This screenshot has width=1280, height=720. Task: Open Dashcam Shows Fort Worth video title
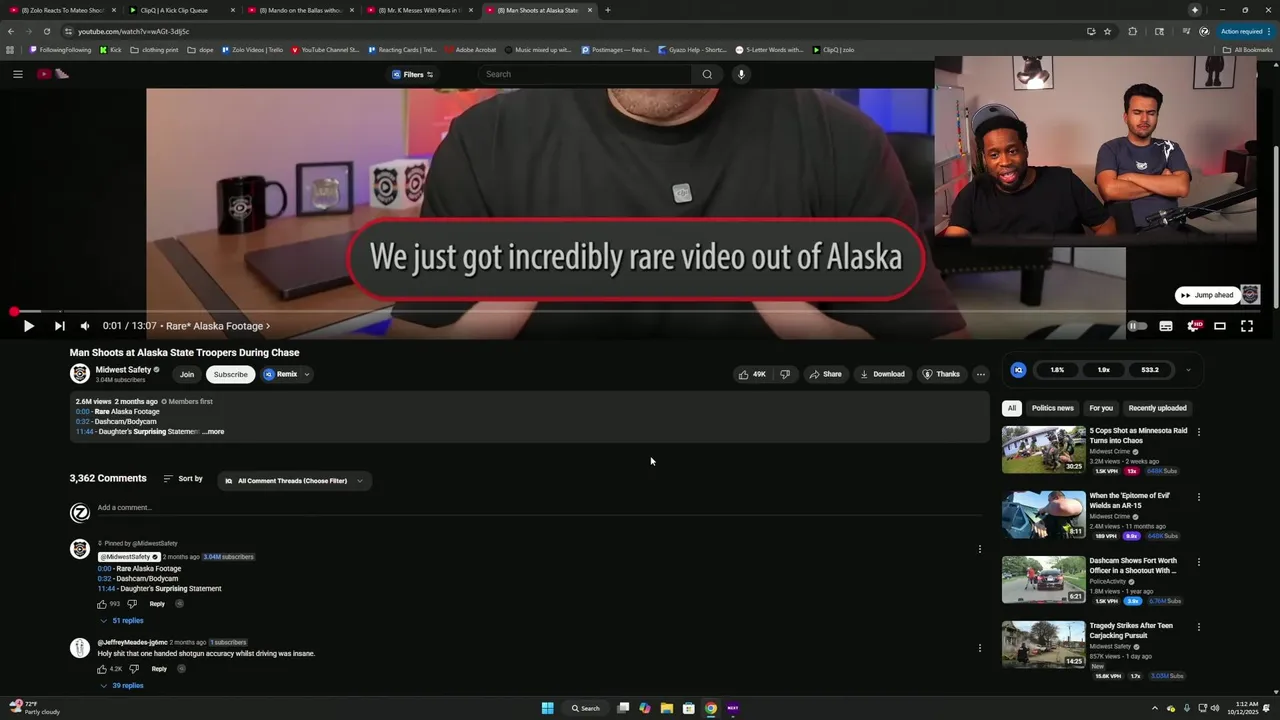pos(1133,566)
